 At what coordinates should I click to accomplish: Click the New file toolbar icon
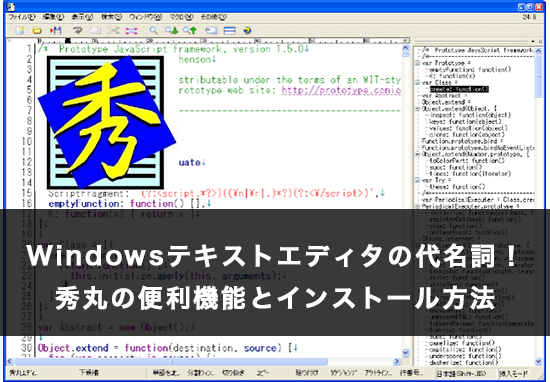(20, 31)
